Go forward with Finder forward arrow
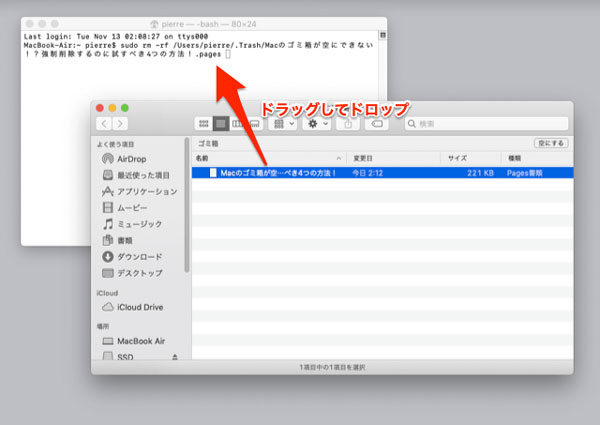 tap(120, 124)
